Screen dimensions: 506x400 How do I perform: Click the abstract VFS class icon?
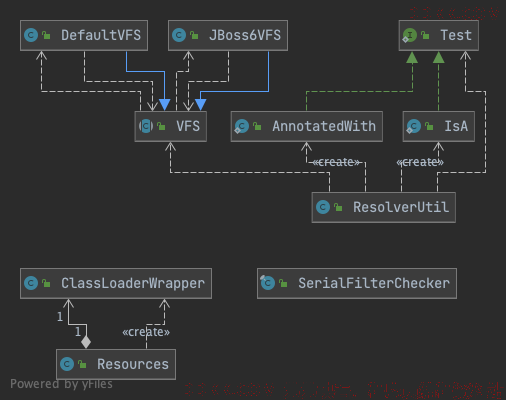pos(146,126)
